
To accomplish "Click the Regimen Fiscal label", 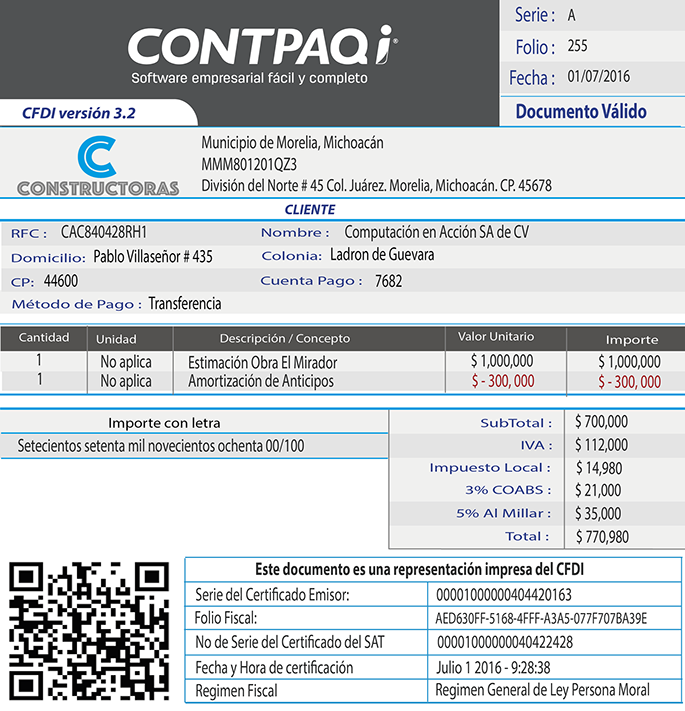I will tap(236, 691).
